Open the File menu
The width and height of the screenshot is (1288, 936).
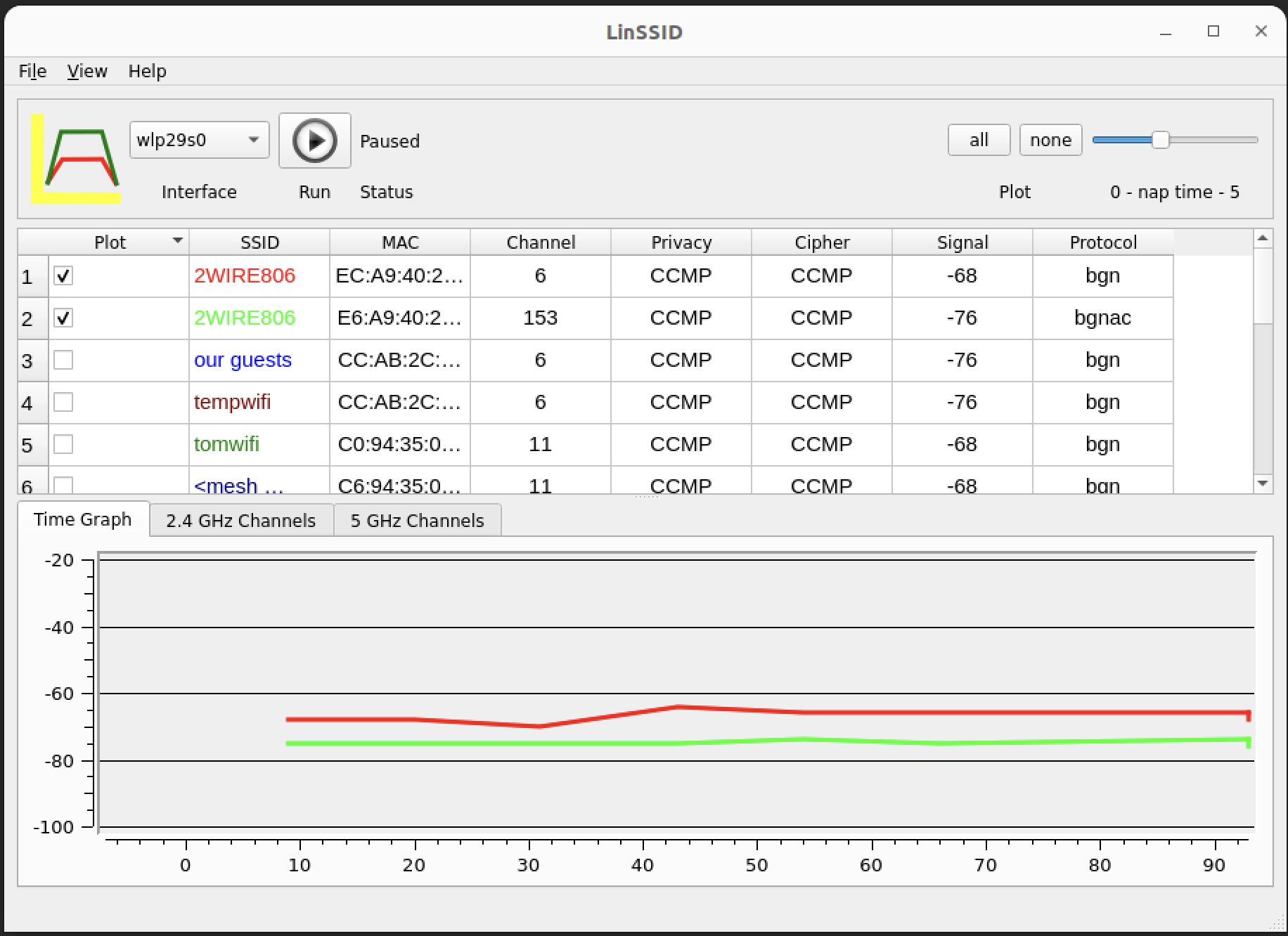click(x=32, y=71)
